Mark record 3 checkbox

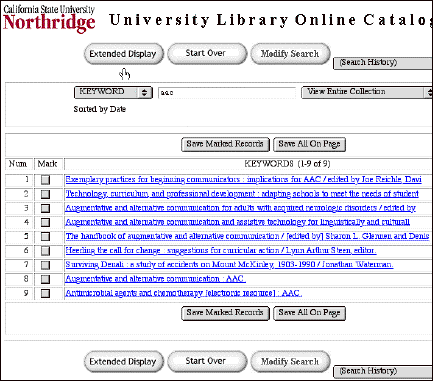(x=45, y=209)
